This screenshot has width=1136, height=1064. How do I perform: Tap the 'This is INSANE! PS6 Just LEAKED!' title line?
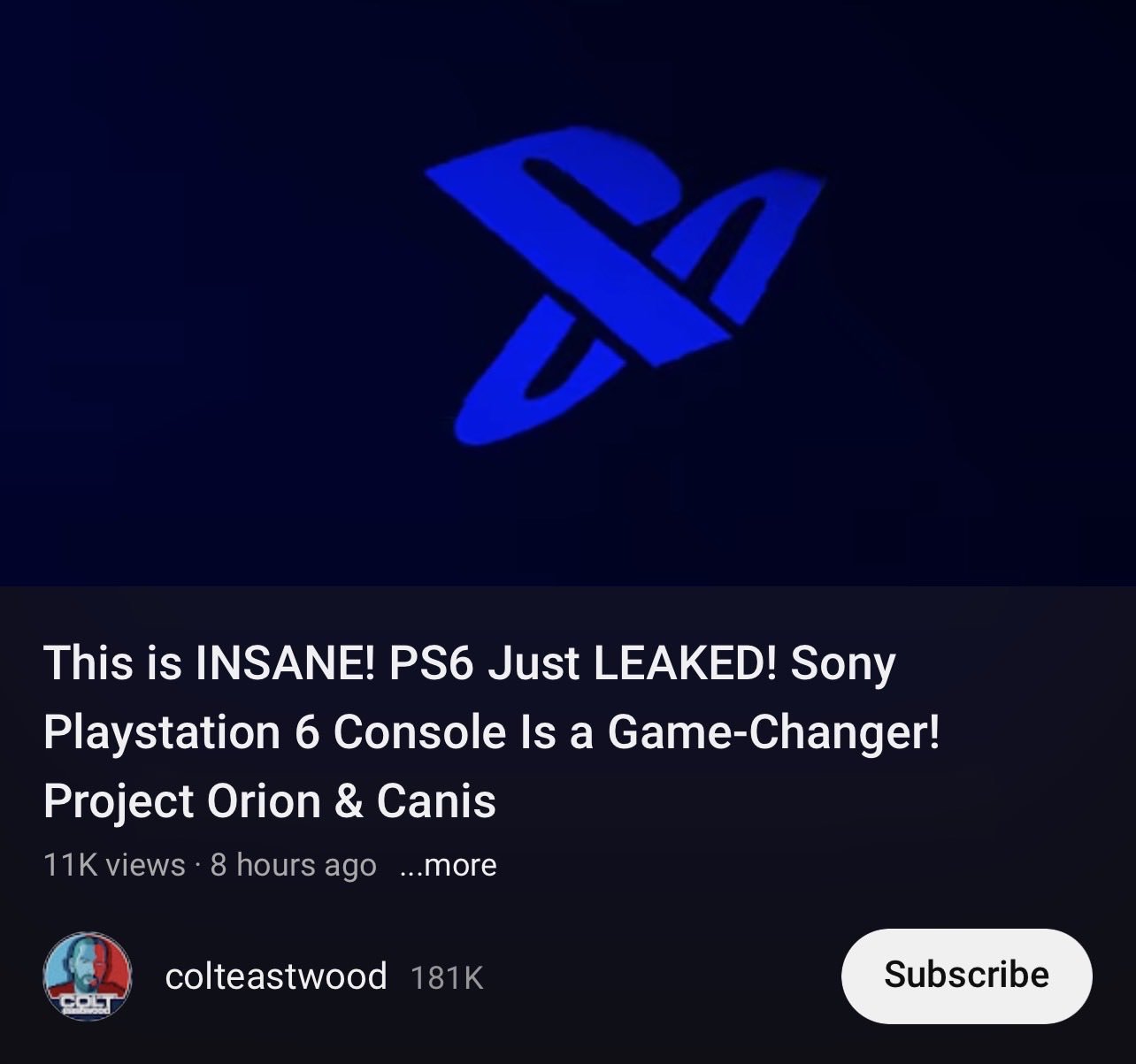point(469,663)
